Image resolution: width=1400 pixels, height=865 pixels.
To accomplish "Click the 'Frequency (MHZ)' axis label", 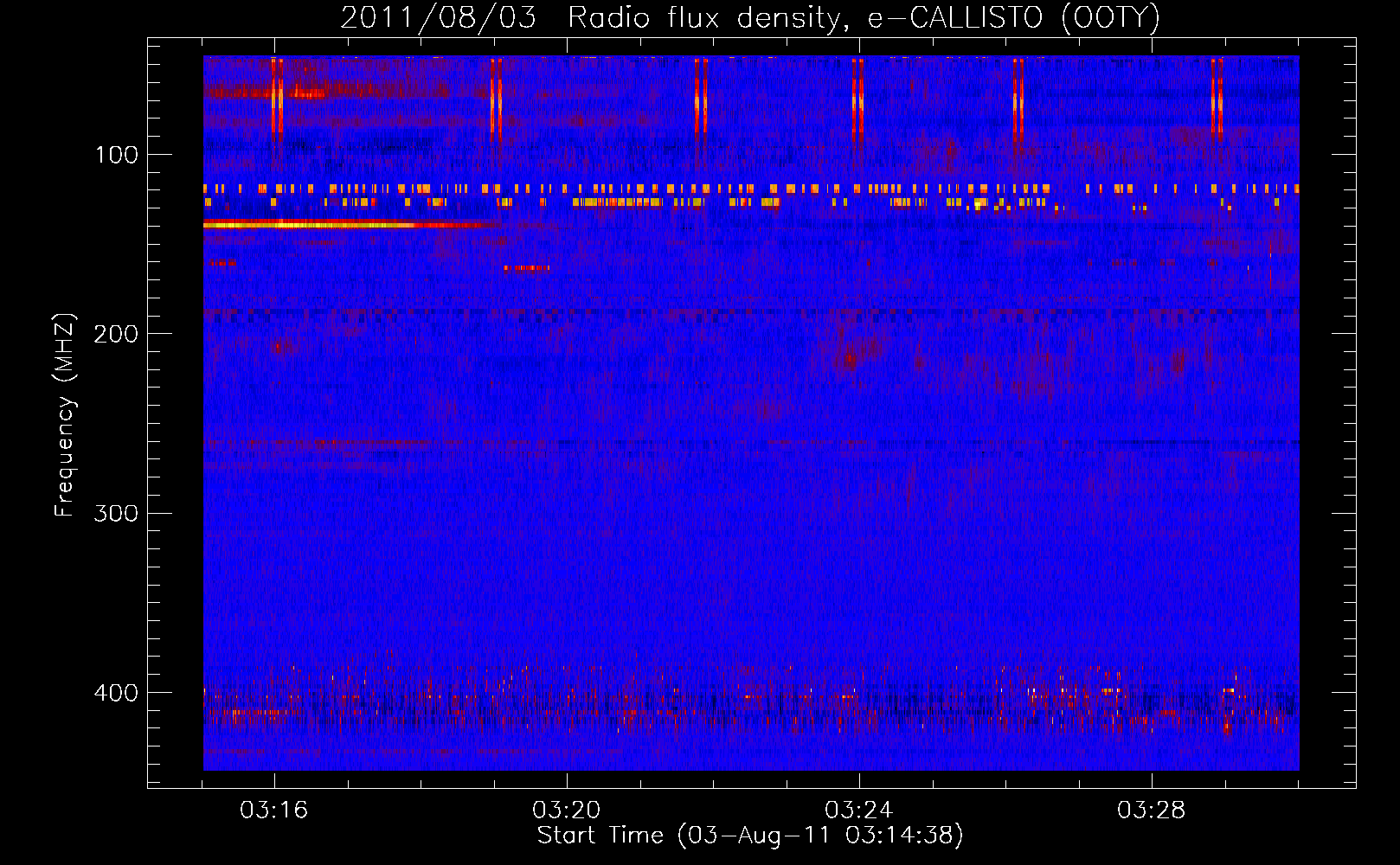I will [x=65, y=415].
